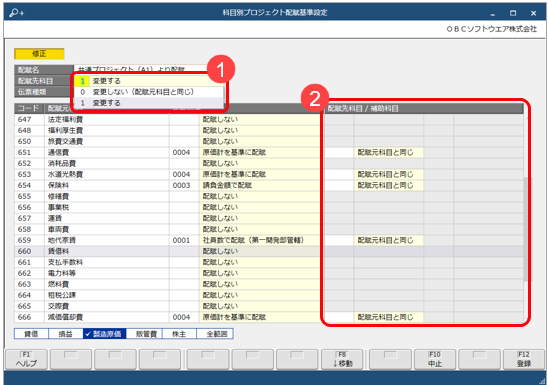Click the コード column header

(x=29, y=108)
